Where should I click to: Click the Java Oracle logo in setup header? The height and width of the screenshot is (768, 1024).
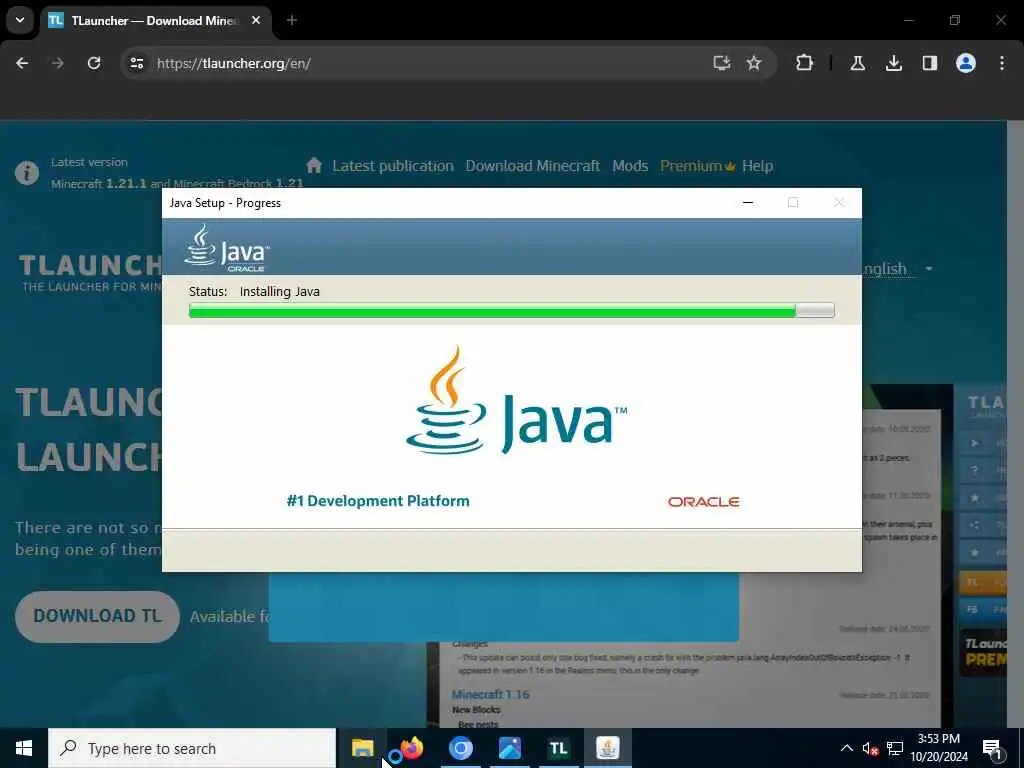[x=227, y=248]
